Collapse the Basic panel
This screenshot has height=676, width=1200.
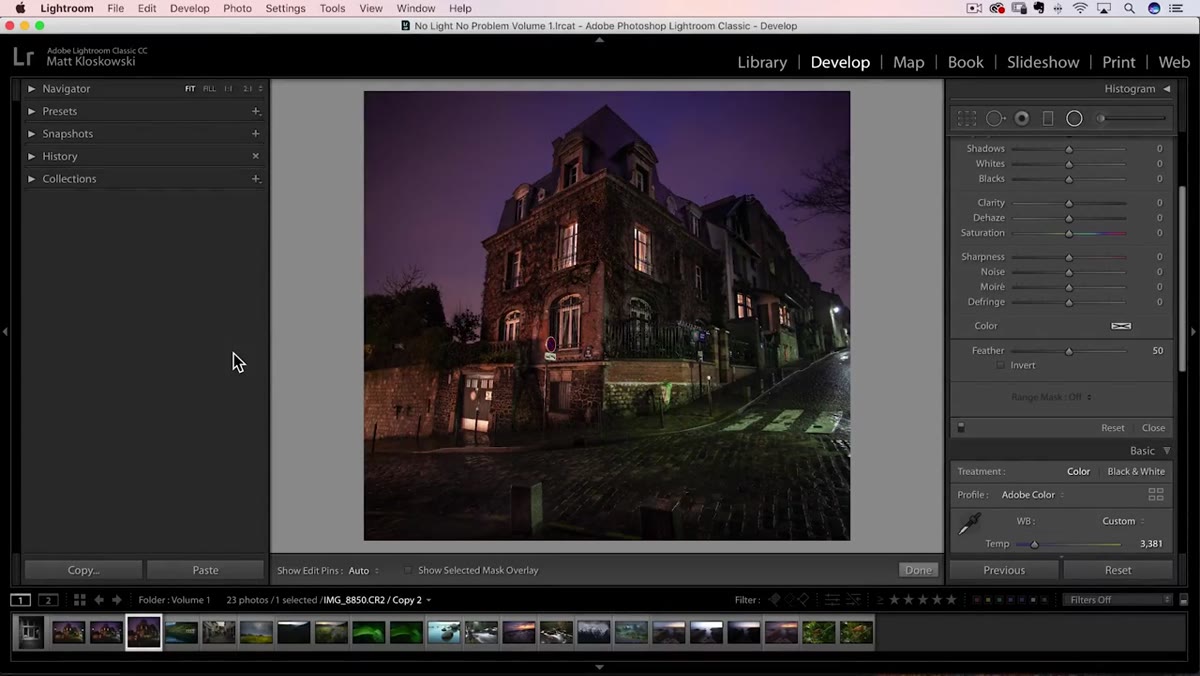coord(1166,451)
